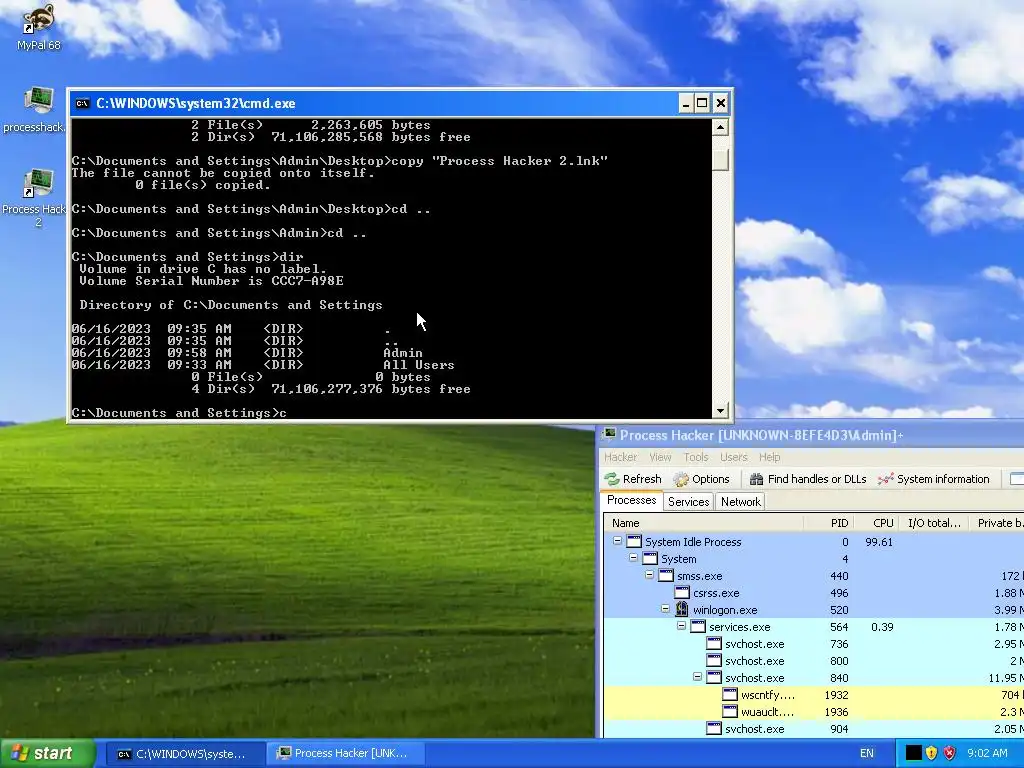
Task: Select the svchost.exe row with PID 904
Action: tap(814, 729)
